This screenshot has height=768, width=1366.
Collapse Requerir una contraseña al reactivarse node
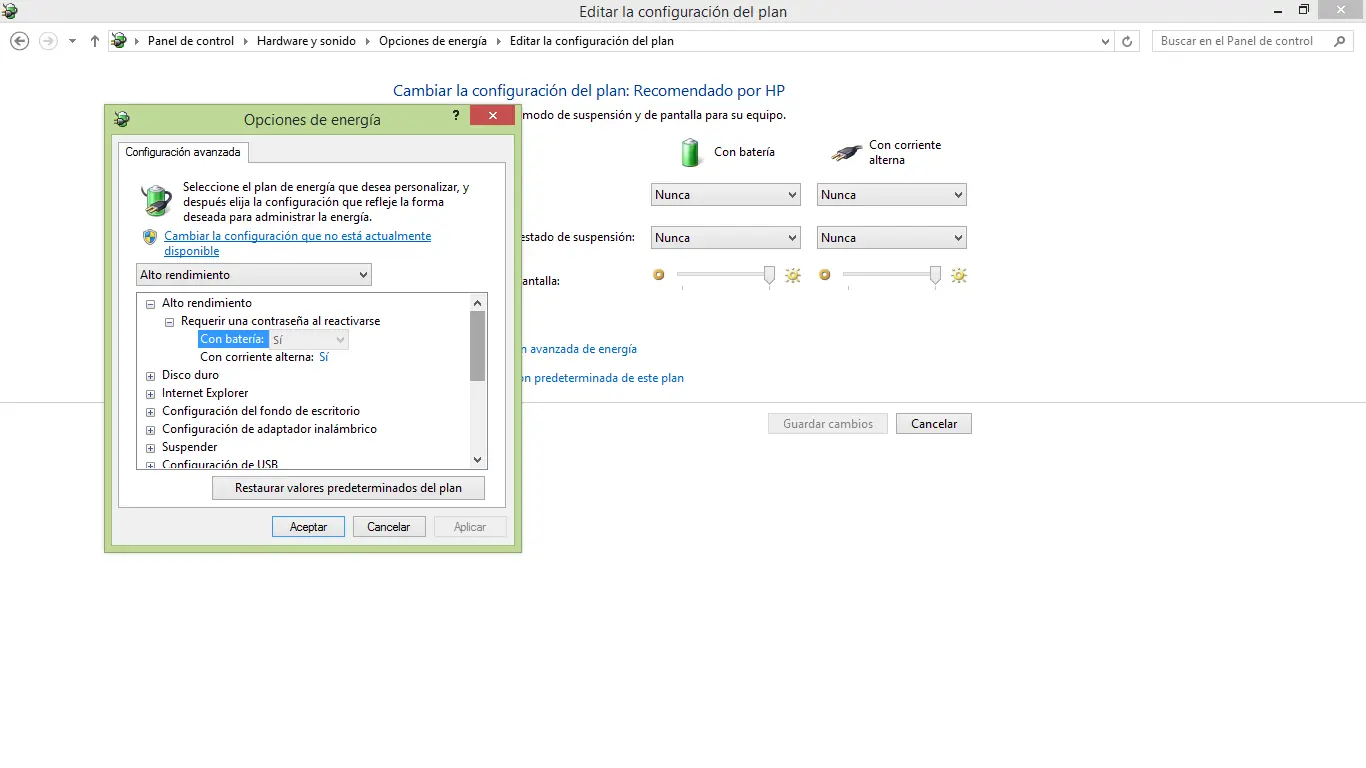click(x=170, y=322)
